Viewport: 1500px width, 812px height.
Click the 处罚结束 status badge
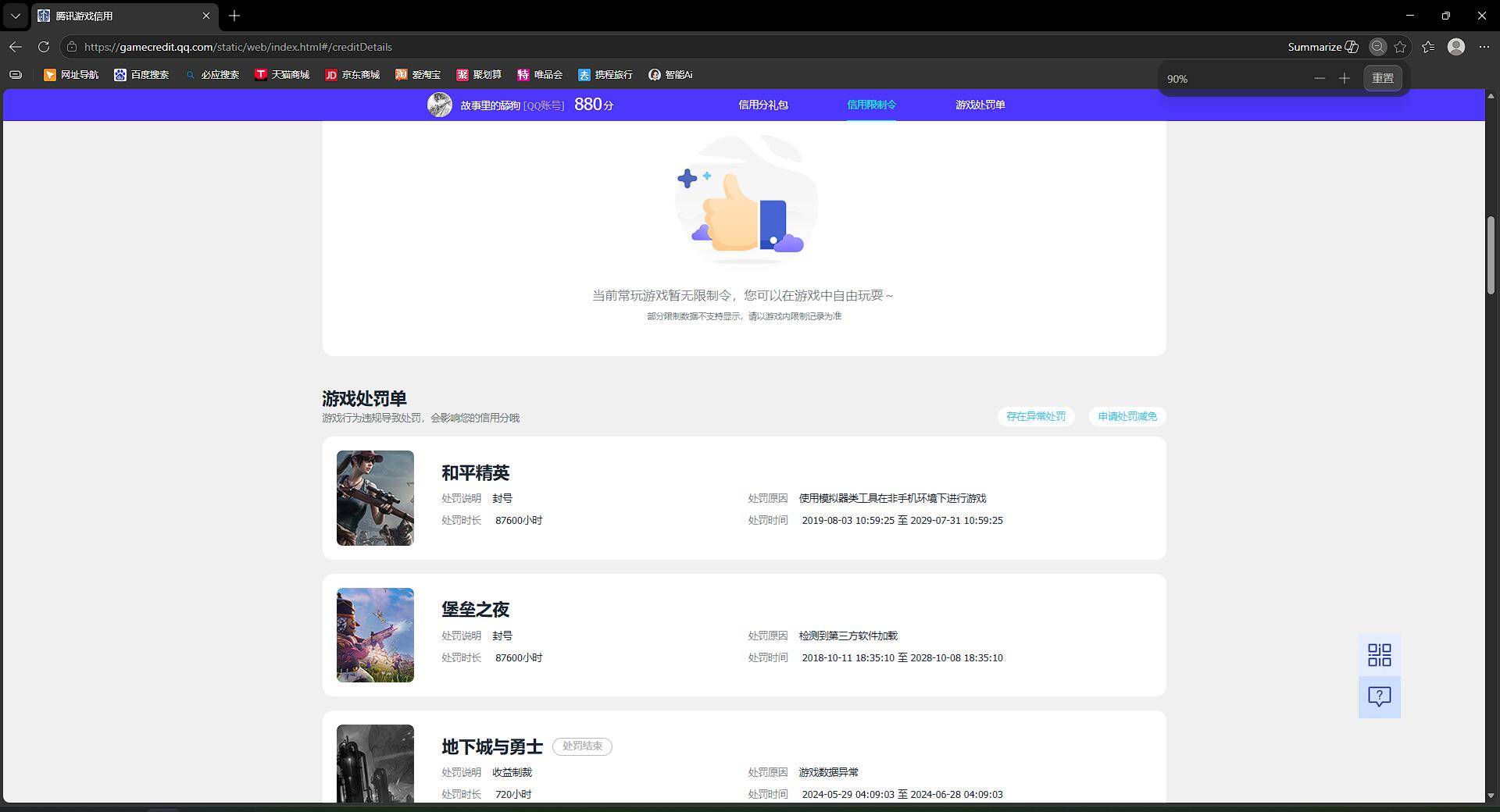[582, 746]
